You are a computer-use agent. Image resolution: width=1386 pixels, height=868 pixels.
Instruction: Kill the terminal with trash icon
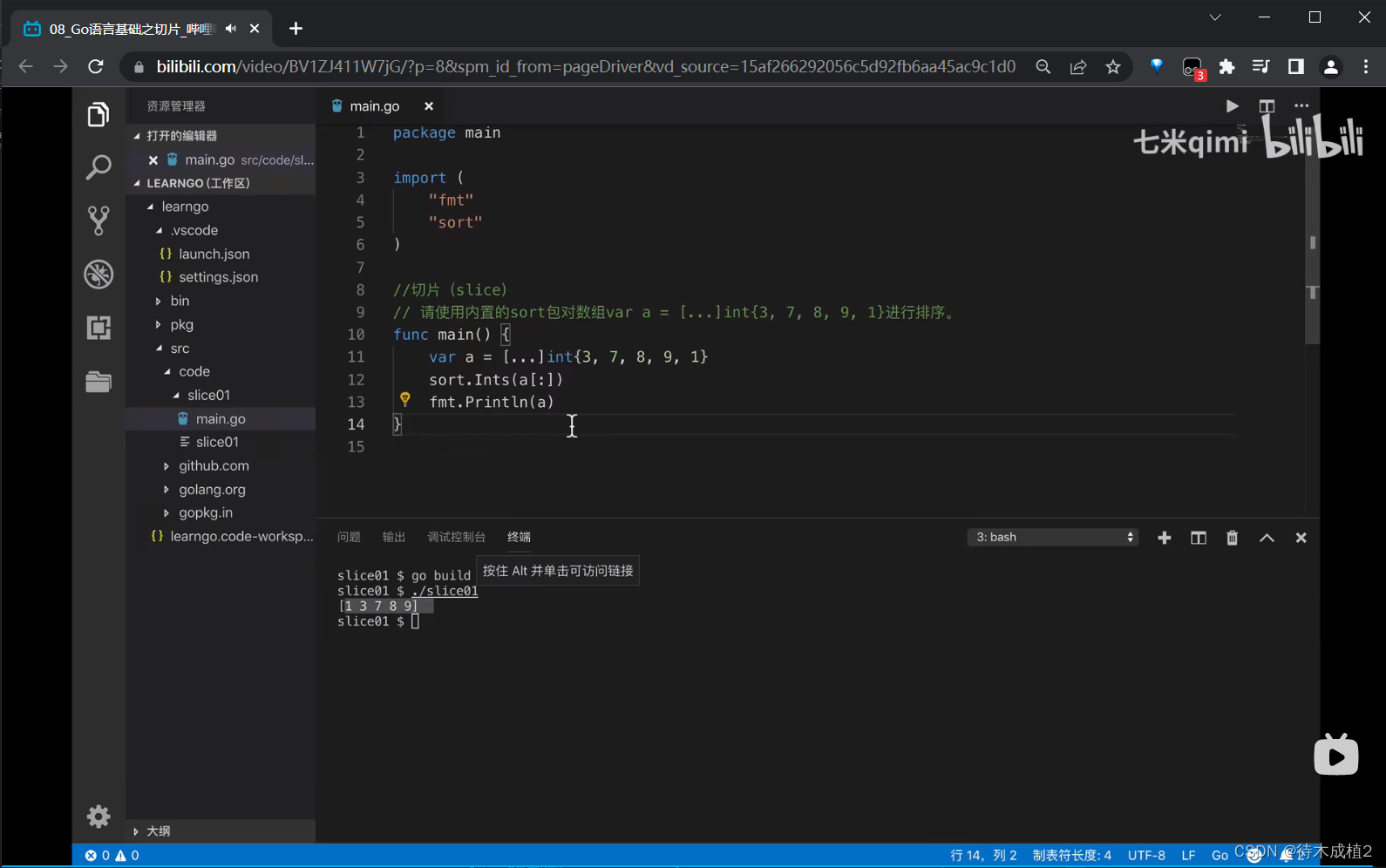1233,538
